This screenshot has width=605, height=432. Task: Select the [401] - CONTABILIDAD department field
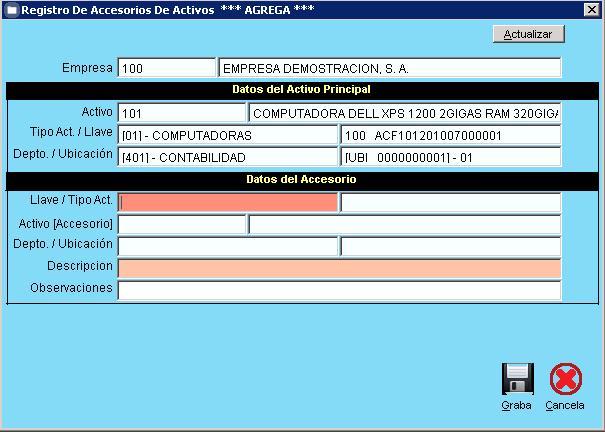(227, 157)
